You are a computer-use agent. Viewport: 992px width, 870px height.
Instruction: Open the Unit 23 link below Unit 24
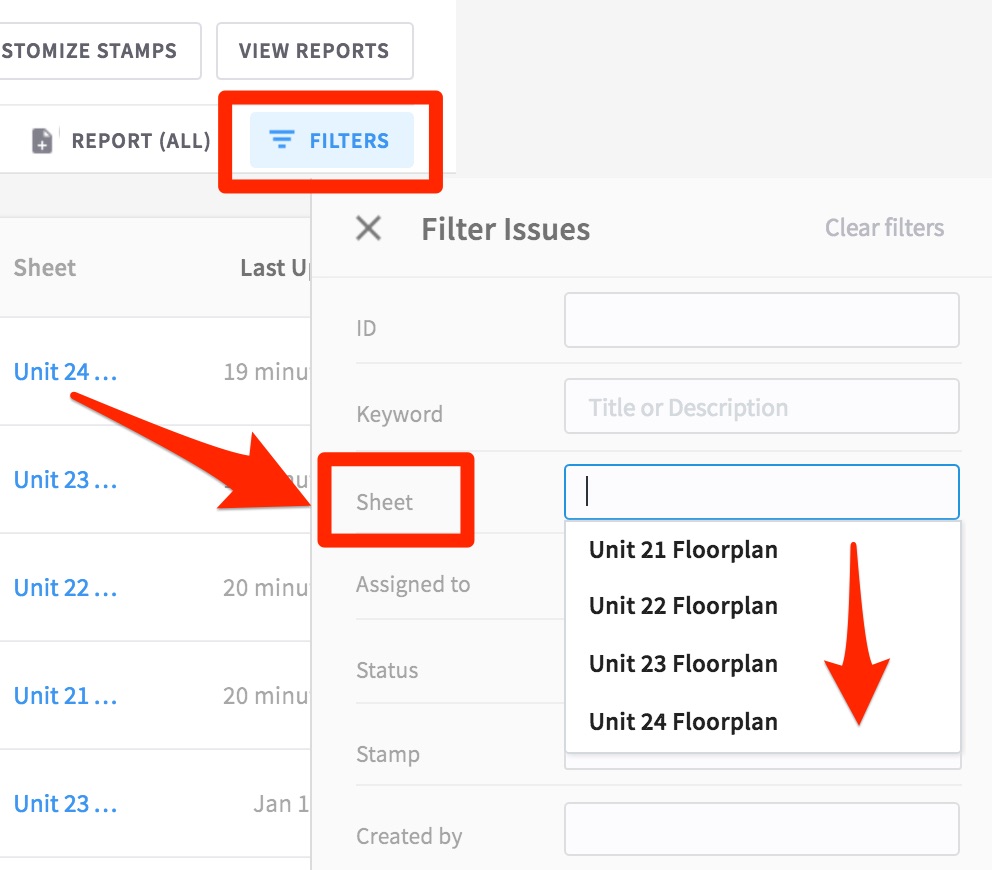pos(65,480)
